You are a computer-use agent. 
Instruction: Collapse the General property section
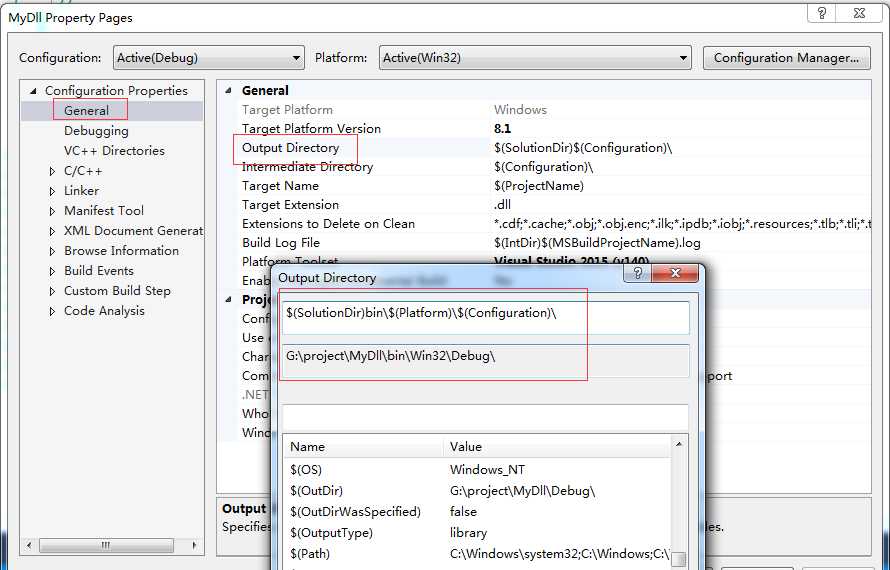point(229,91)
